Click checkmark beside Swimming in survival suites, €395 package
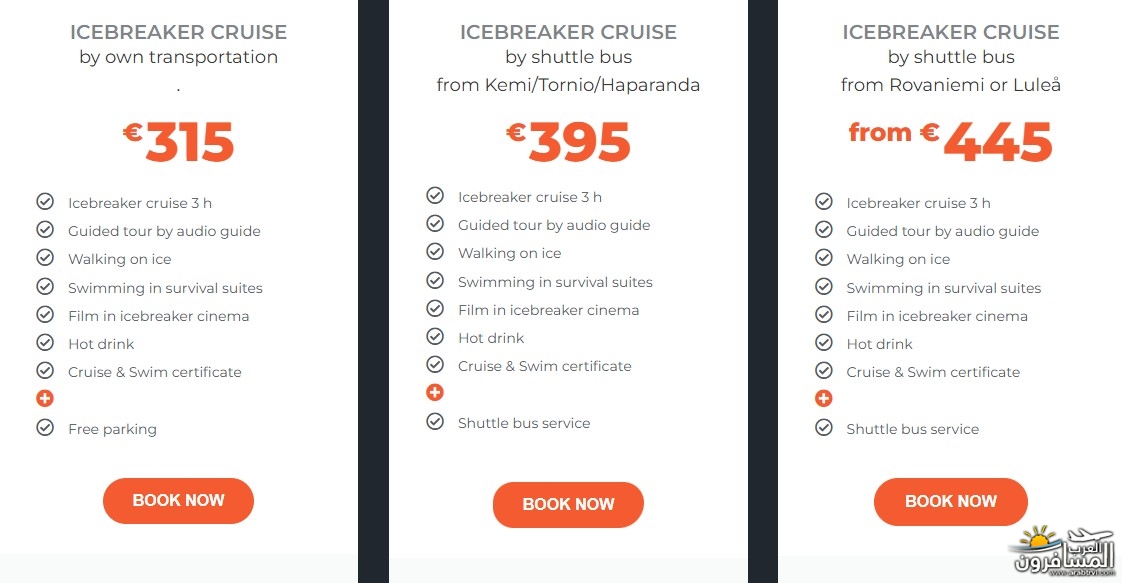Image resolution: width=1122 pixels, height=583 pixels. (x=435, y=280)
